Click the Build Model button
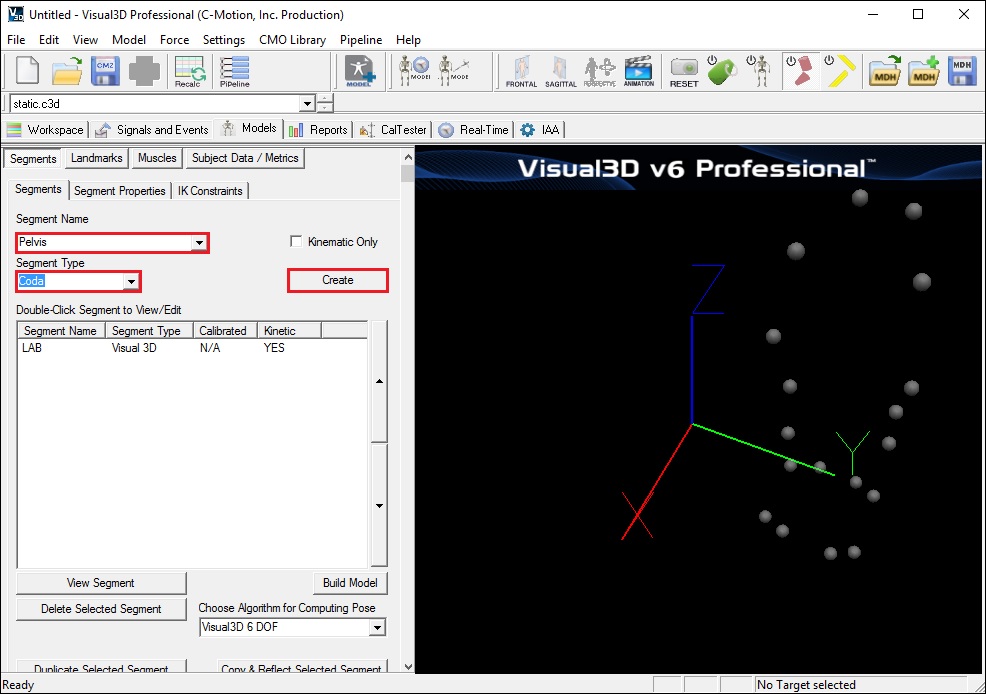Screen dimensions: 986x694 coord(350,583)
